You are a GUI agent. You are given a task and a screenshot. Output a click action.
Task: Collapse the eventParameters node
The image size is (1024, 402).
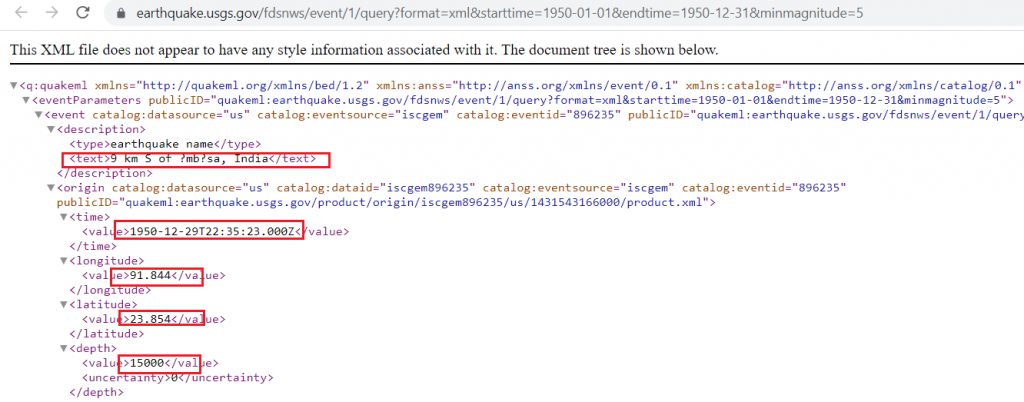(x=26, y=100)
